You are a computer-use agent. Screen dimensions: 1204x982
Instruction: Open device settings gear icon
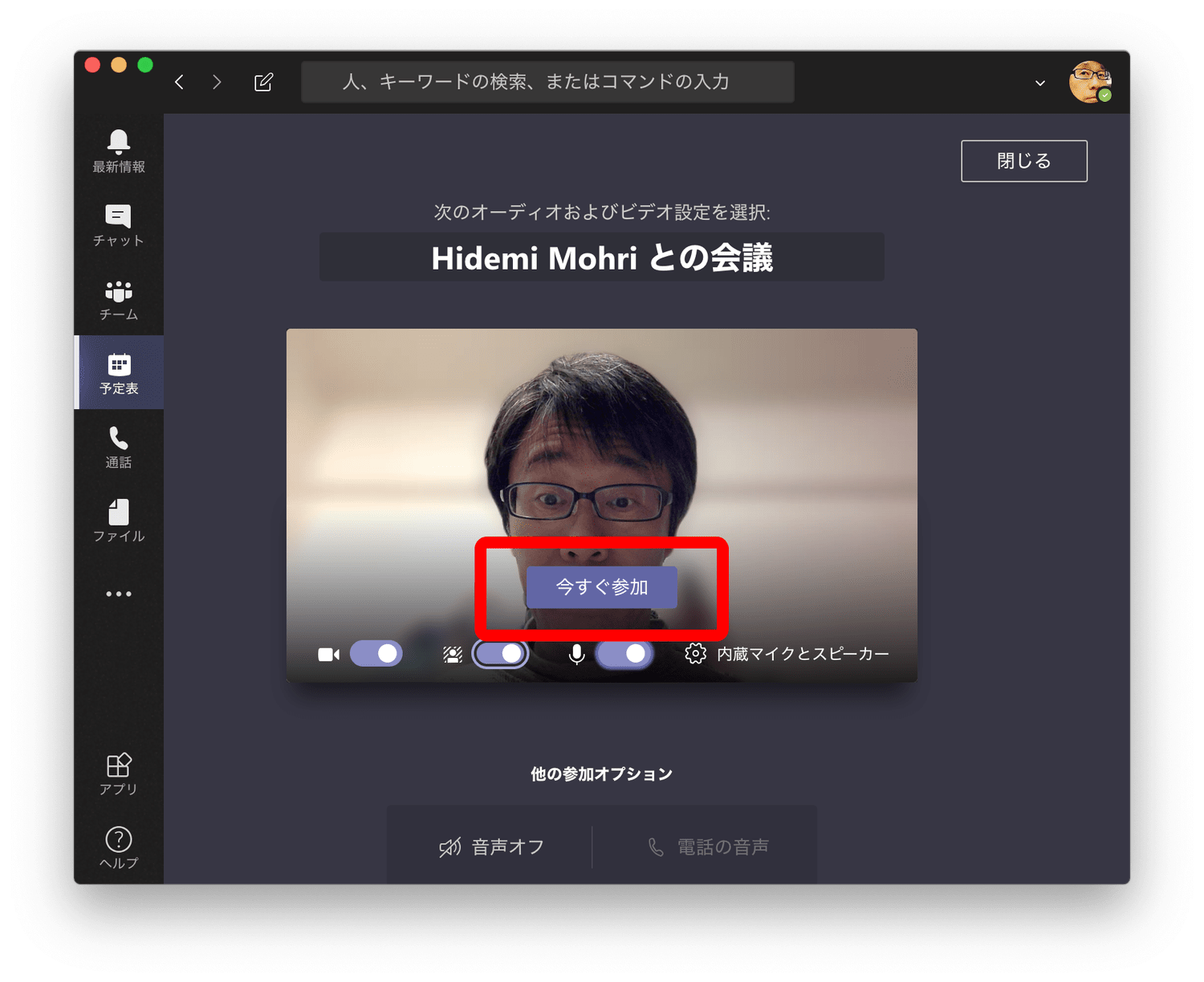click(695, 654)
